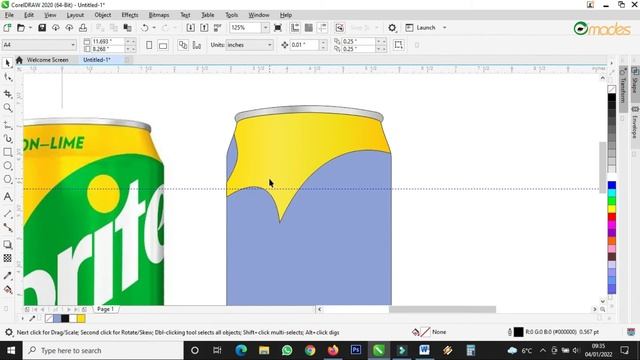
Task: Expand the Launch dropdown
Action: [444, 28]
